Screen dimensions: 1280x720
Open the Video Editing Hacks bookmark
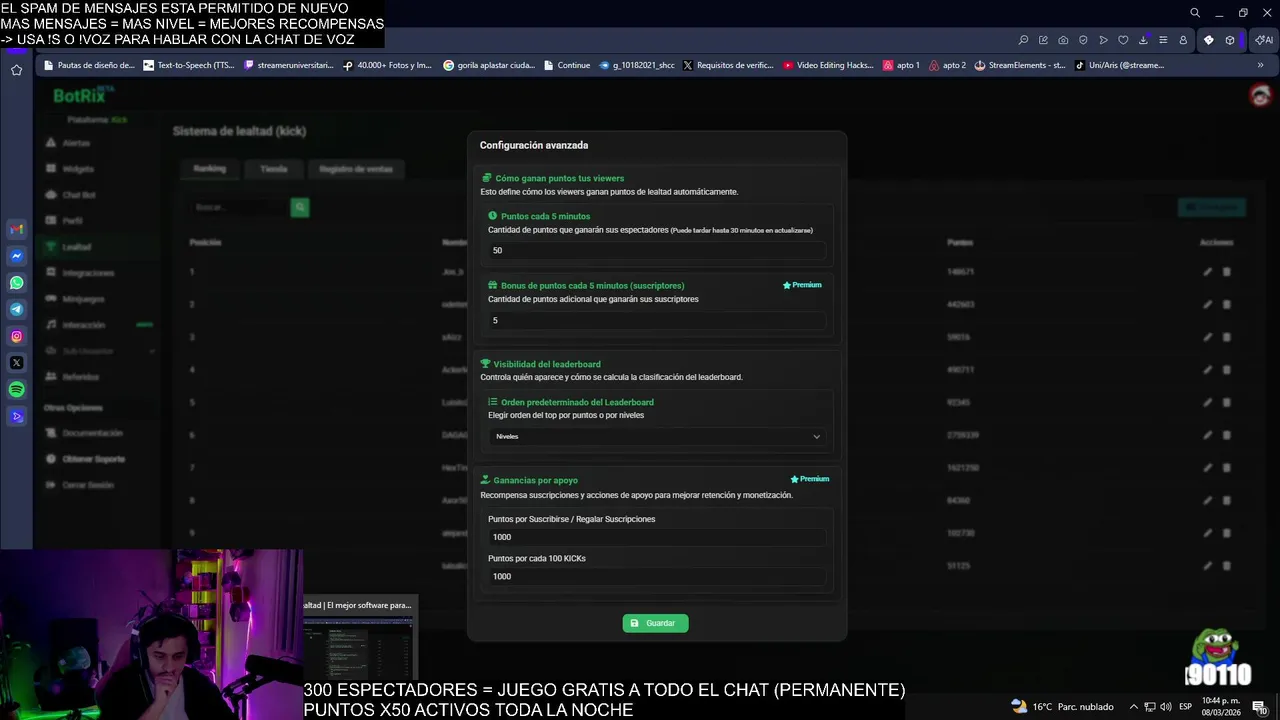828,65
